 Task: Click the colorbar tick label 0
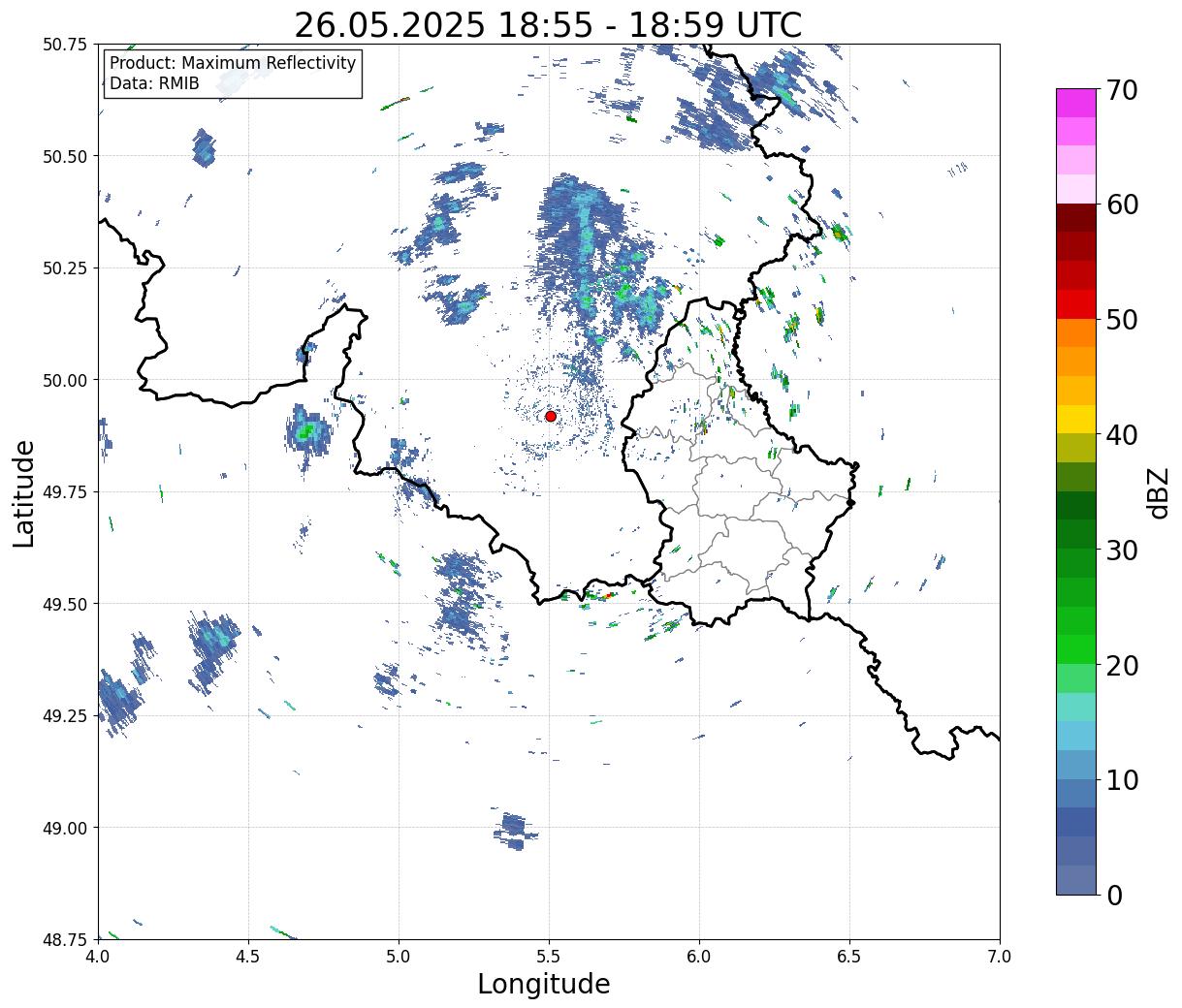pyautogui.click(x=1113, y=895)
